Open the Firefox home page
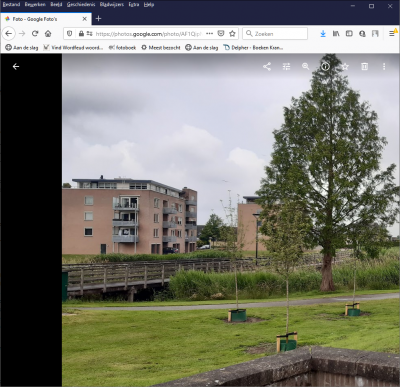Image resolution: width=400 pixels, height=387 pixels. point(48,33)
